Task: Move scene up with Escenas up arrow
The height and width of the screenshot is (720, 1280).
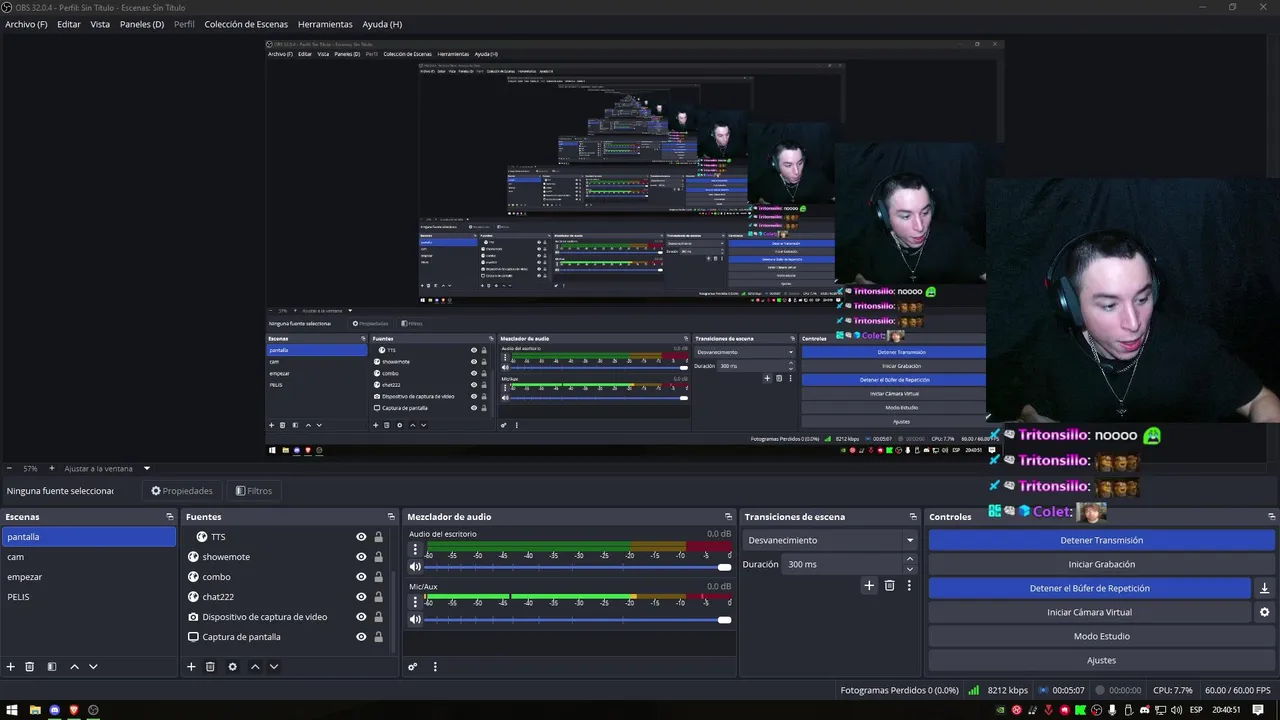Action: coord(74,667)
